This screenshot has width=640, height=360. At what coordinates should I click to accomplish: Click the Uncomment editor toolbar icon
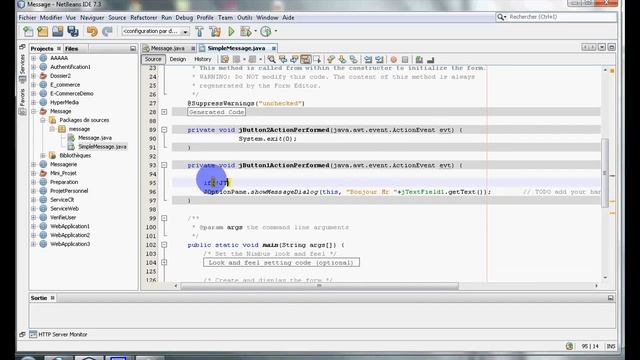click(430, 60)
